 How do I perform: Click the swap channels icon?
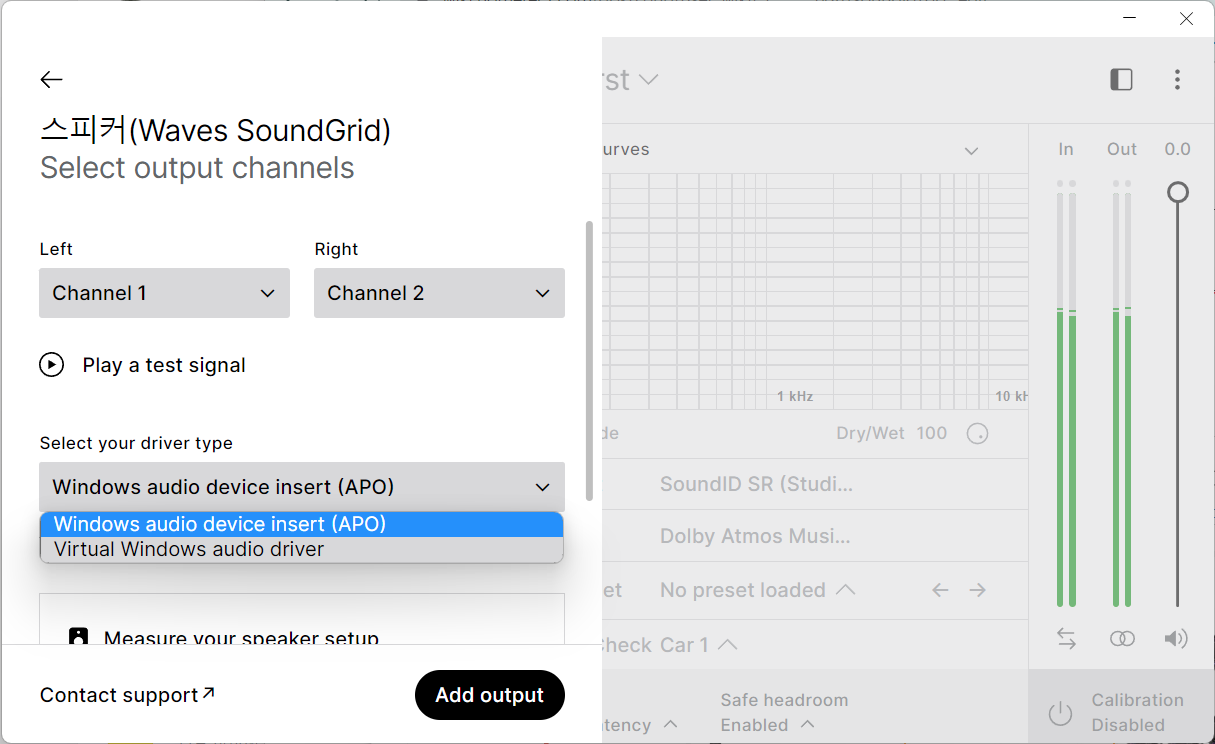coord(1066,639)
